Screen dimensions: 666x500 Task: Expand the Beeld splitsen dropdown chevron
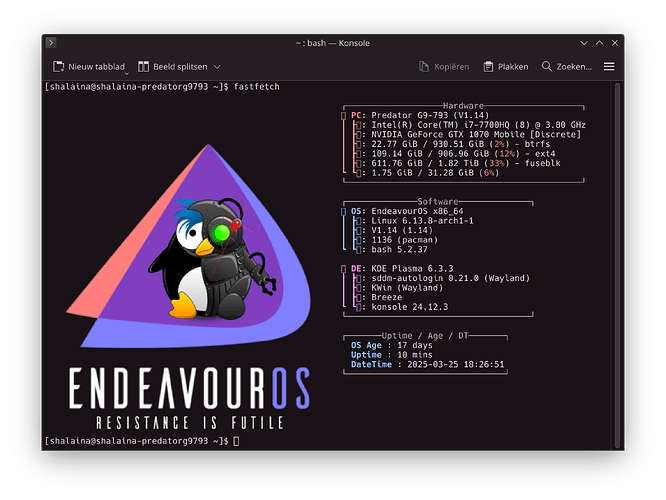217,67
